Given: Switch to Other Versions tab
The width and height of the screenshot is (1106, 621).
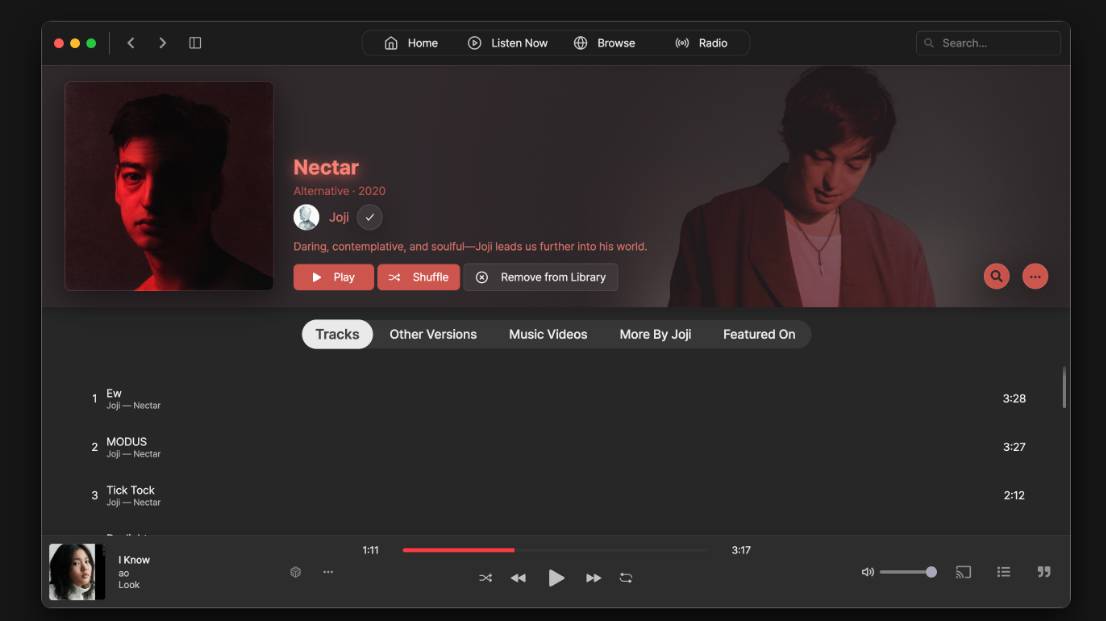Looking at the screenshot, I should (433, 334).
